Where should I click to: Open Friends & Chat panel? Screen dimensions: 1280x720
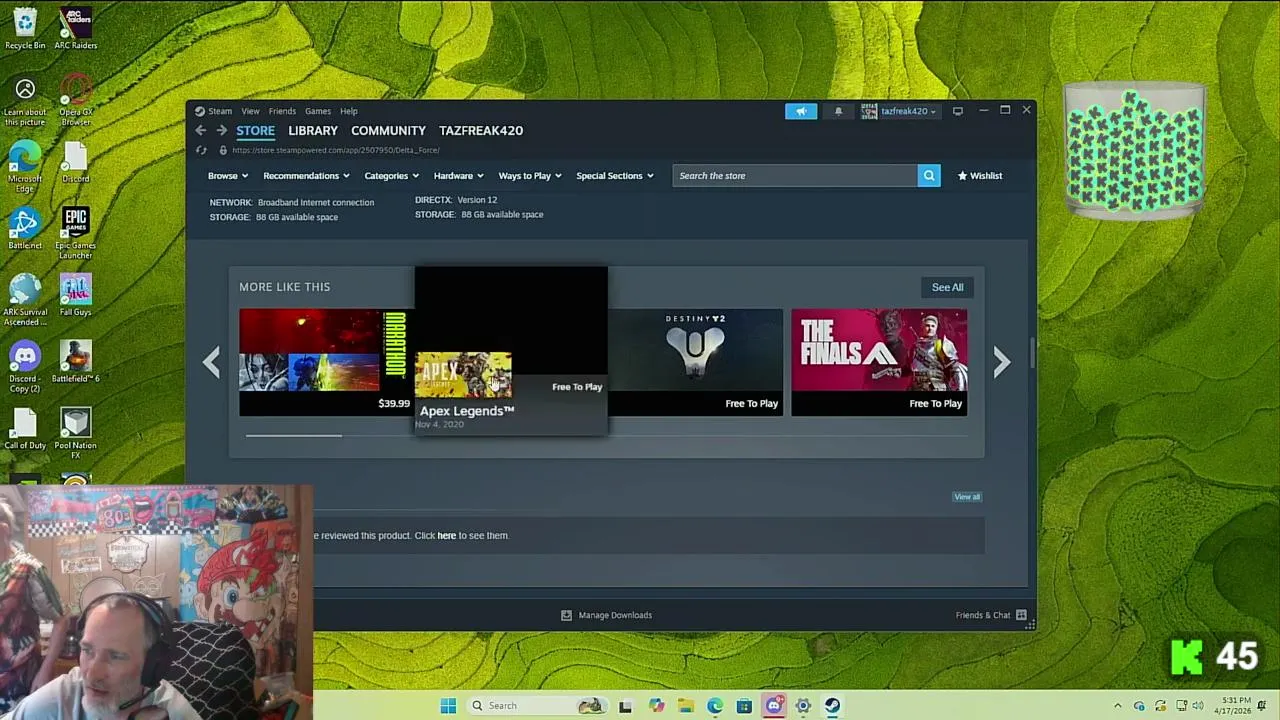click(991, 615)
